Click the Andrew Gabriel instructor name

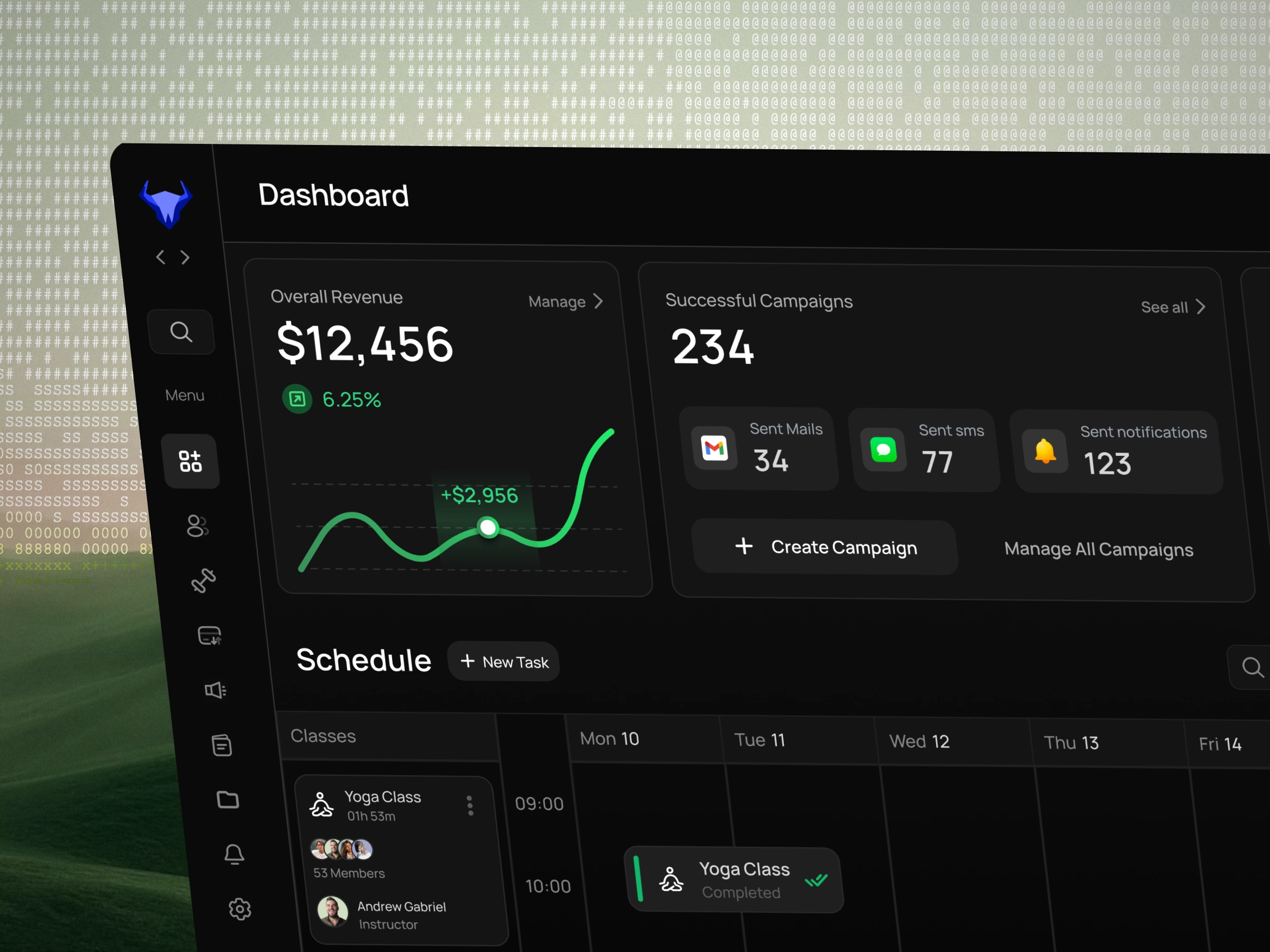point(401,907)
